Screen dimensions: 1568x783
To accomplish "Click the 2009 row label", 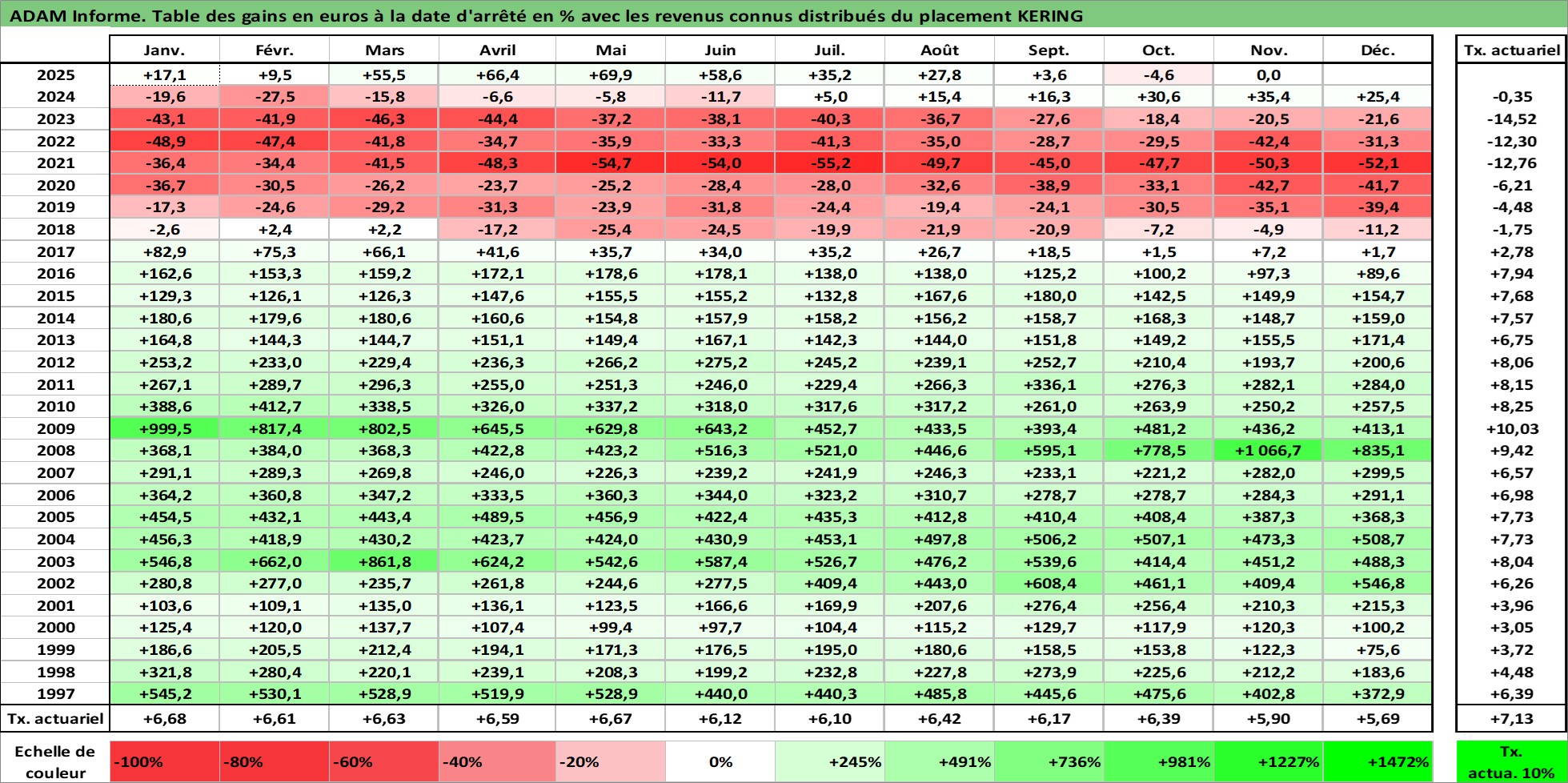I will (55, 428).
